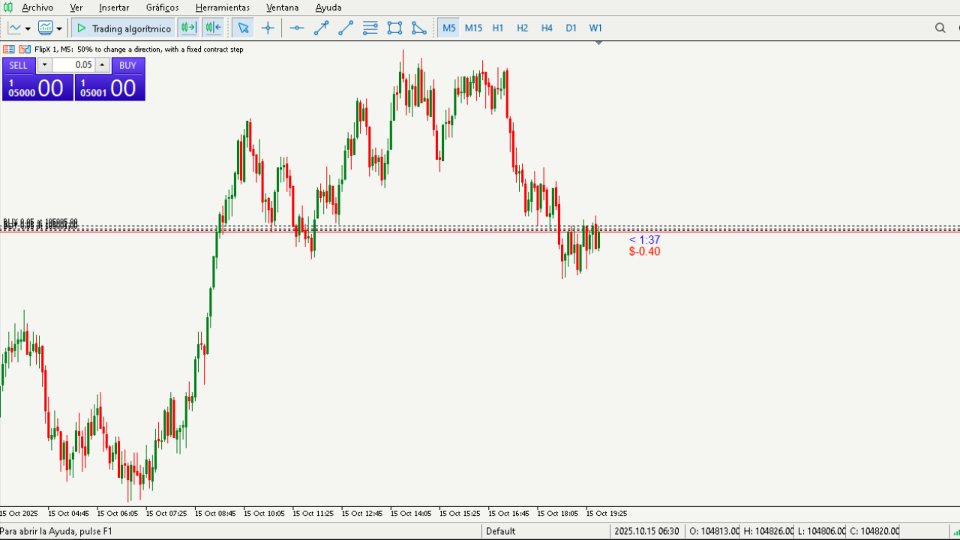Select the triangle shape tool
This screenshot has height=540, width=960.
(419, 28)
